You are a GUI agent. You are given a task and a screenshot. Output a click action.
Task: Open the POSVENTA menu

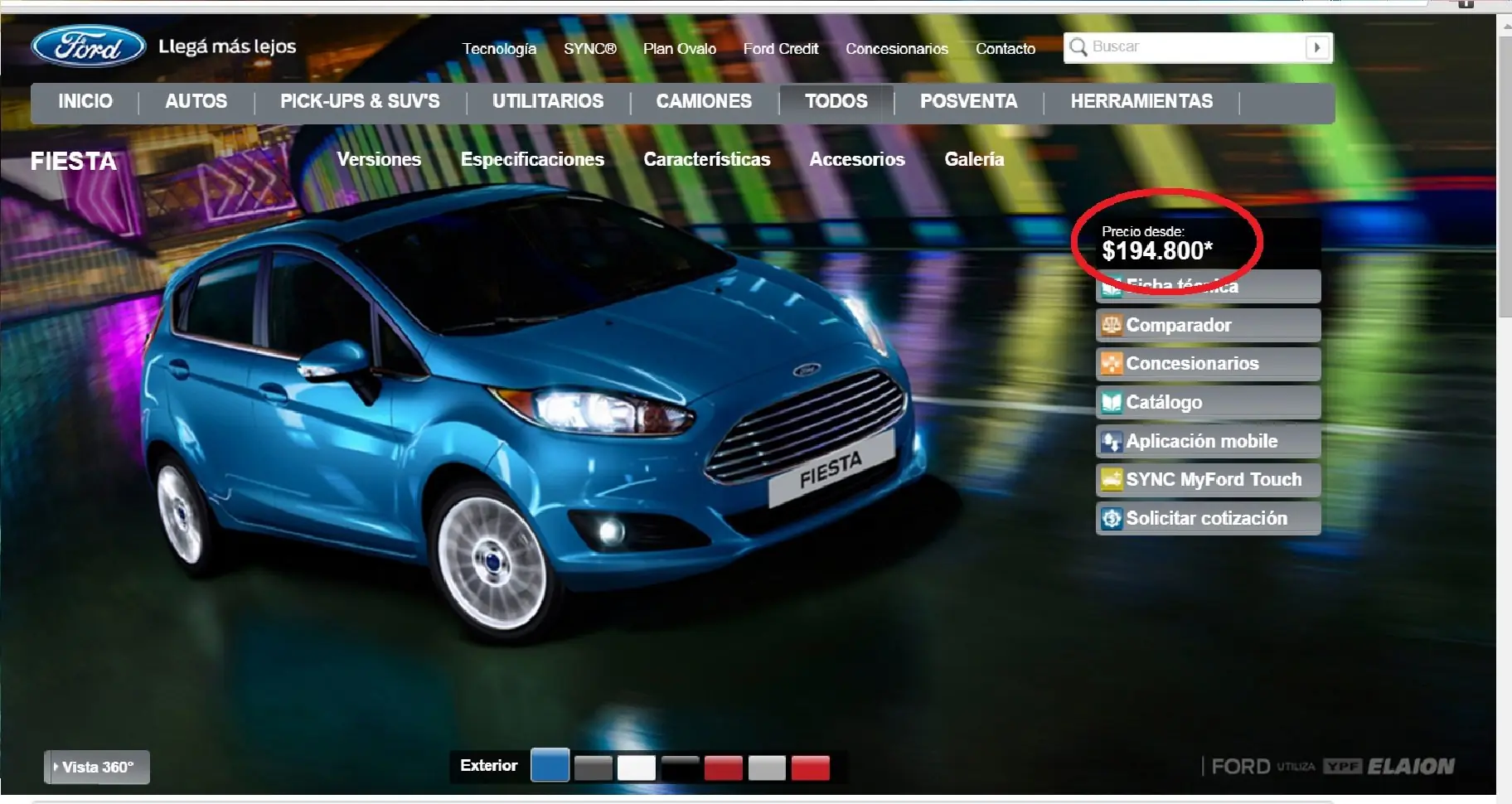click(968, 101)
